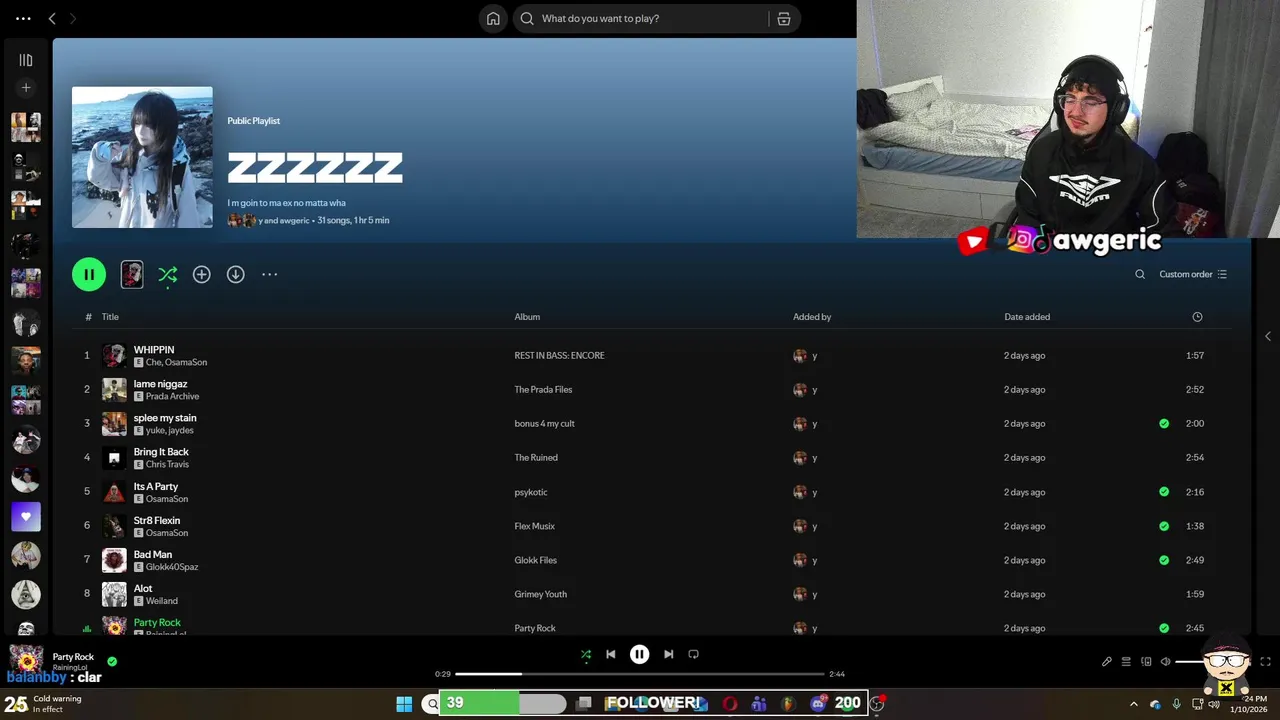Viewport: 1280px width, 720px height.
Task: Open the Windows Start menu
Action: [404, 703]
